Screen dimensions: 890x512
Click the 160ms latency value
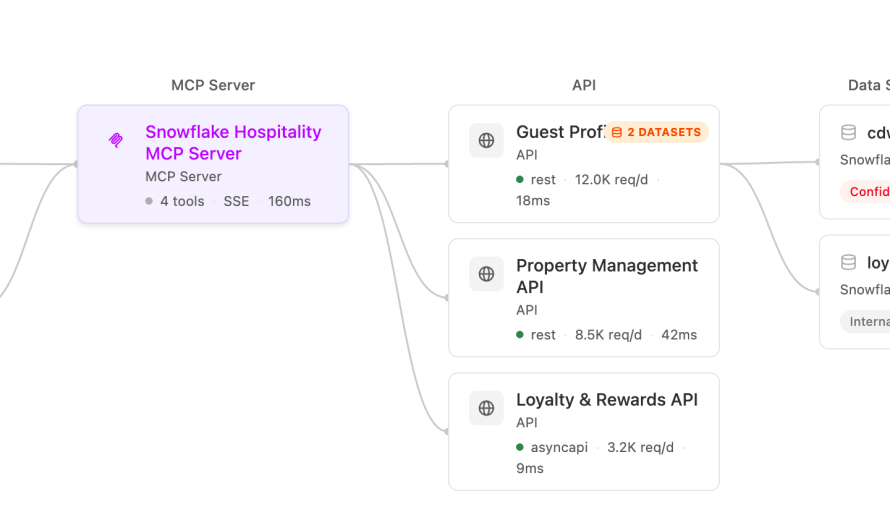point(289,202)
